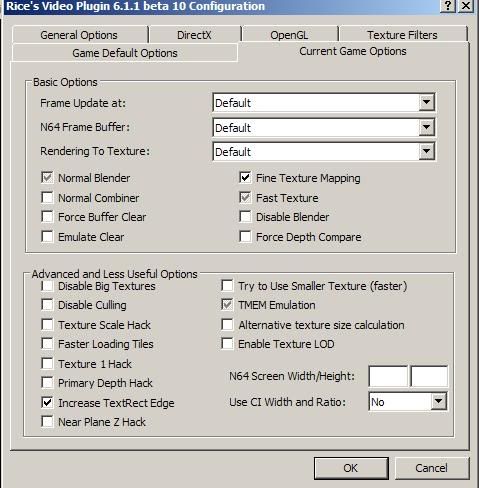Open the General Options tab
This screenshot has height=488, width=479.
(x=79, y=35)
